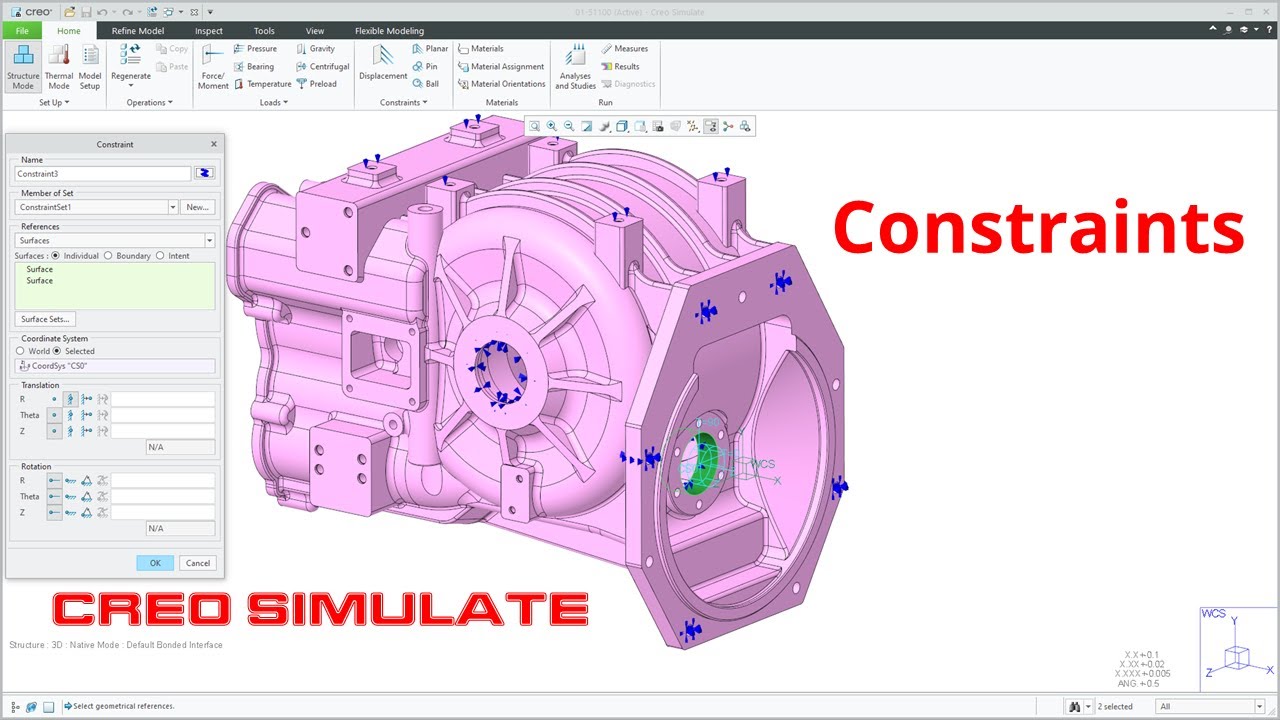Click the CoordSys "CS0" collector field

115,366
